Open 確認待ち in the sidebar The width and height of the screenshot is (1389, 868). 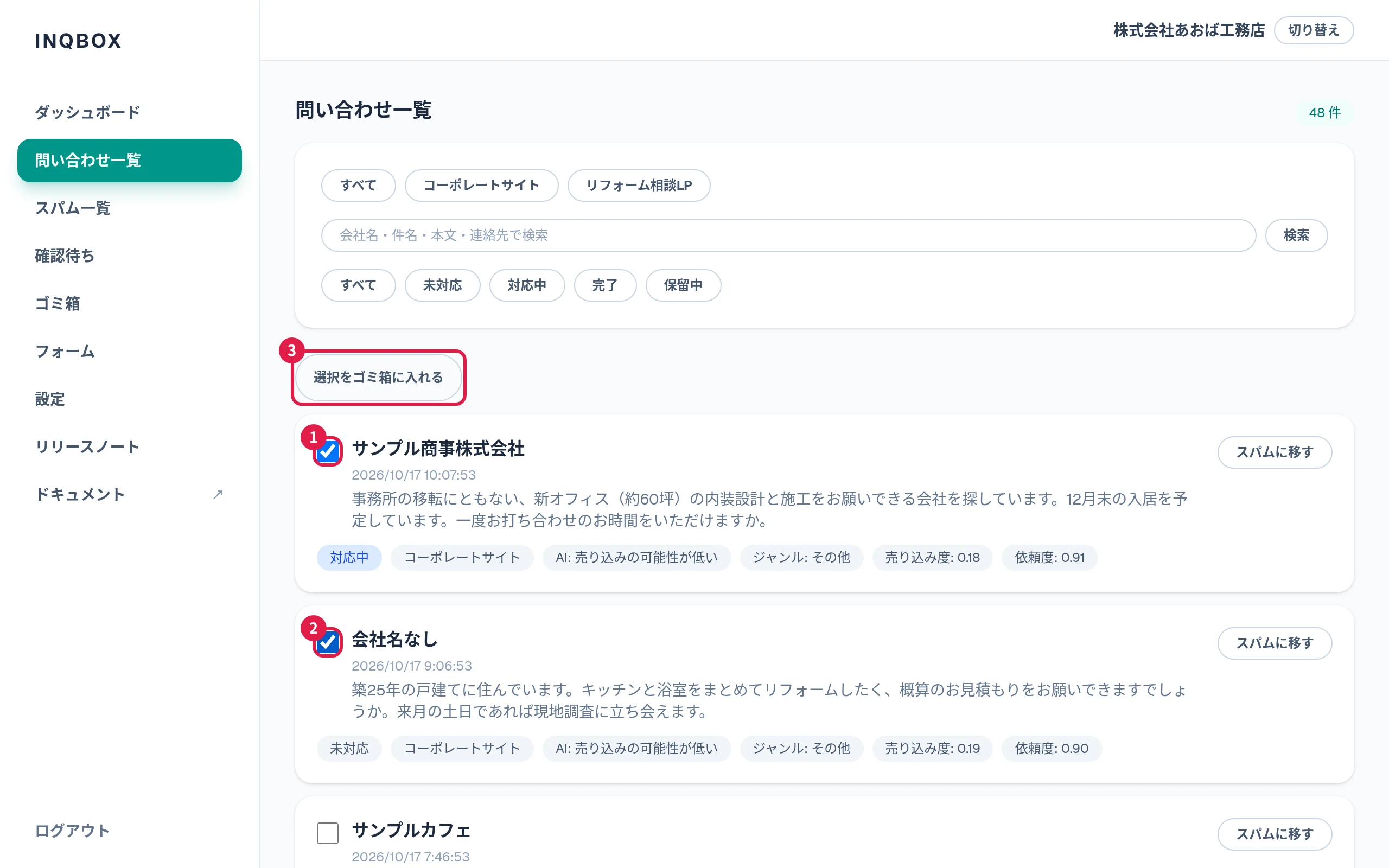130,256
